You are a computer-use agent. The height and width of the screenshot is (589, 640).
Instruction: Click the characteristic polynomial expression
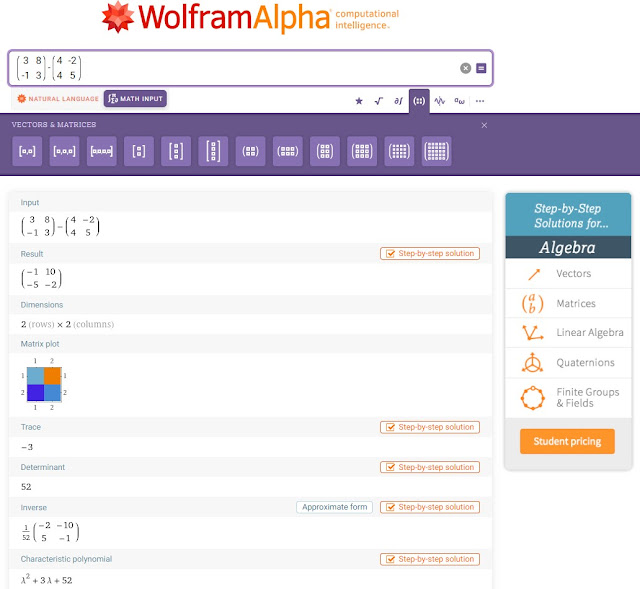pyautogui.click(x=47, y=579)
